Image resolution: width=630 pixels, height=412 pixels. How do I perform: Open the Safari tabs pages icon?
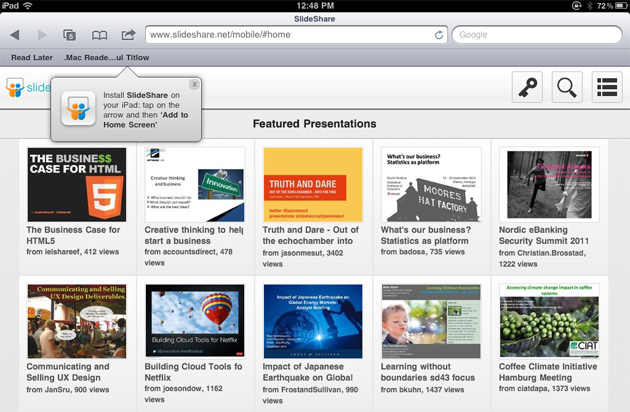click(70, 35)
